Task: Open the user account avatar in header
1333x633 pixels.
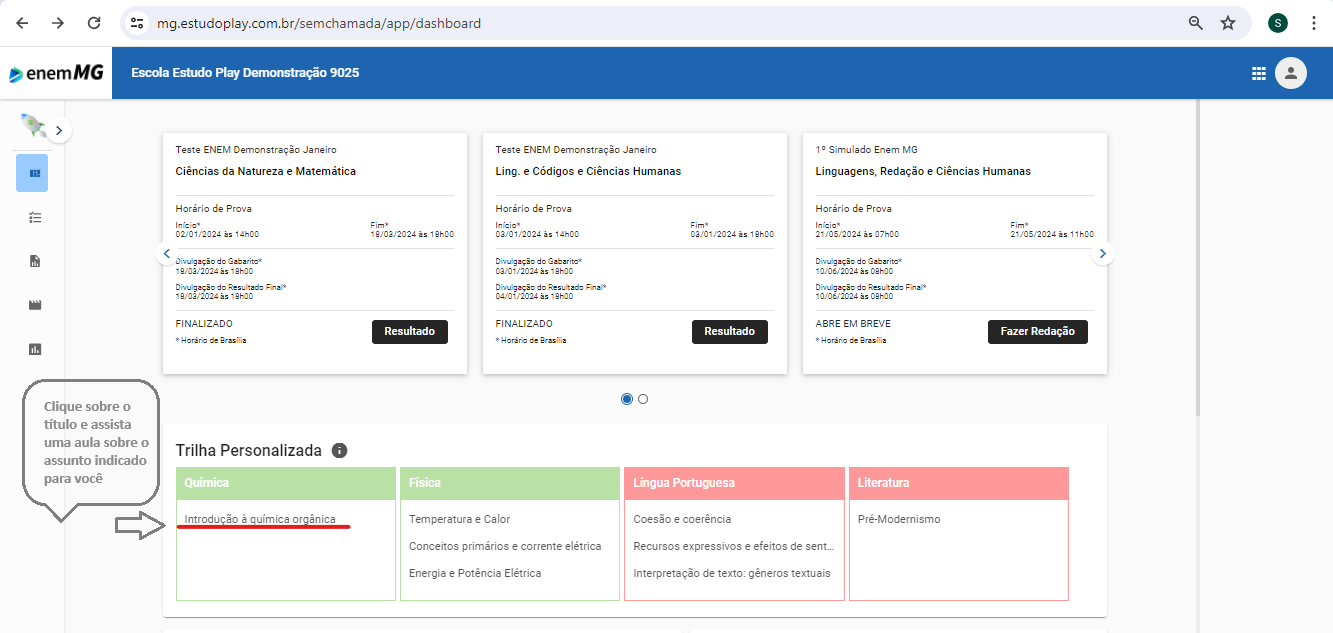Action: [x=1291, y=73]
